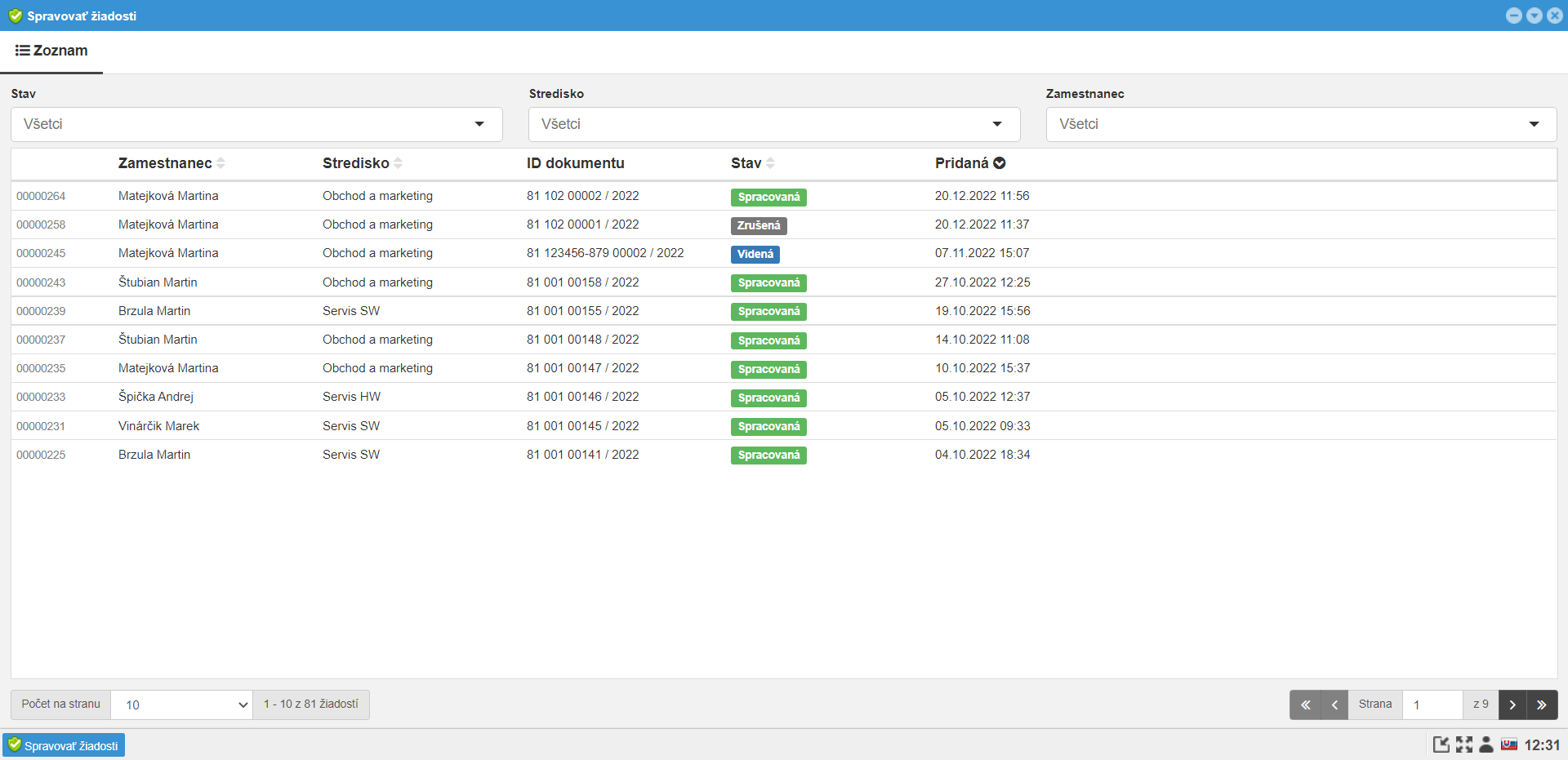Go to previous page arrow
This screenshot has height=760, width=1568.
point(1334,704)
